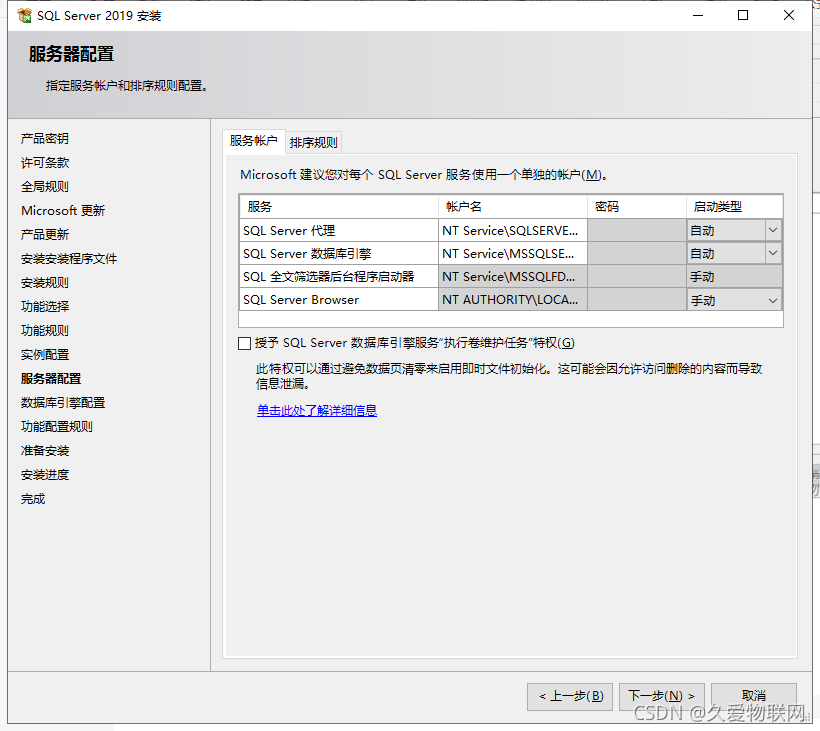Select 安装进度 in the left pane
This screenshot has width=820, height=731.
click(44, 474)
